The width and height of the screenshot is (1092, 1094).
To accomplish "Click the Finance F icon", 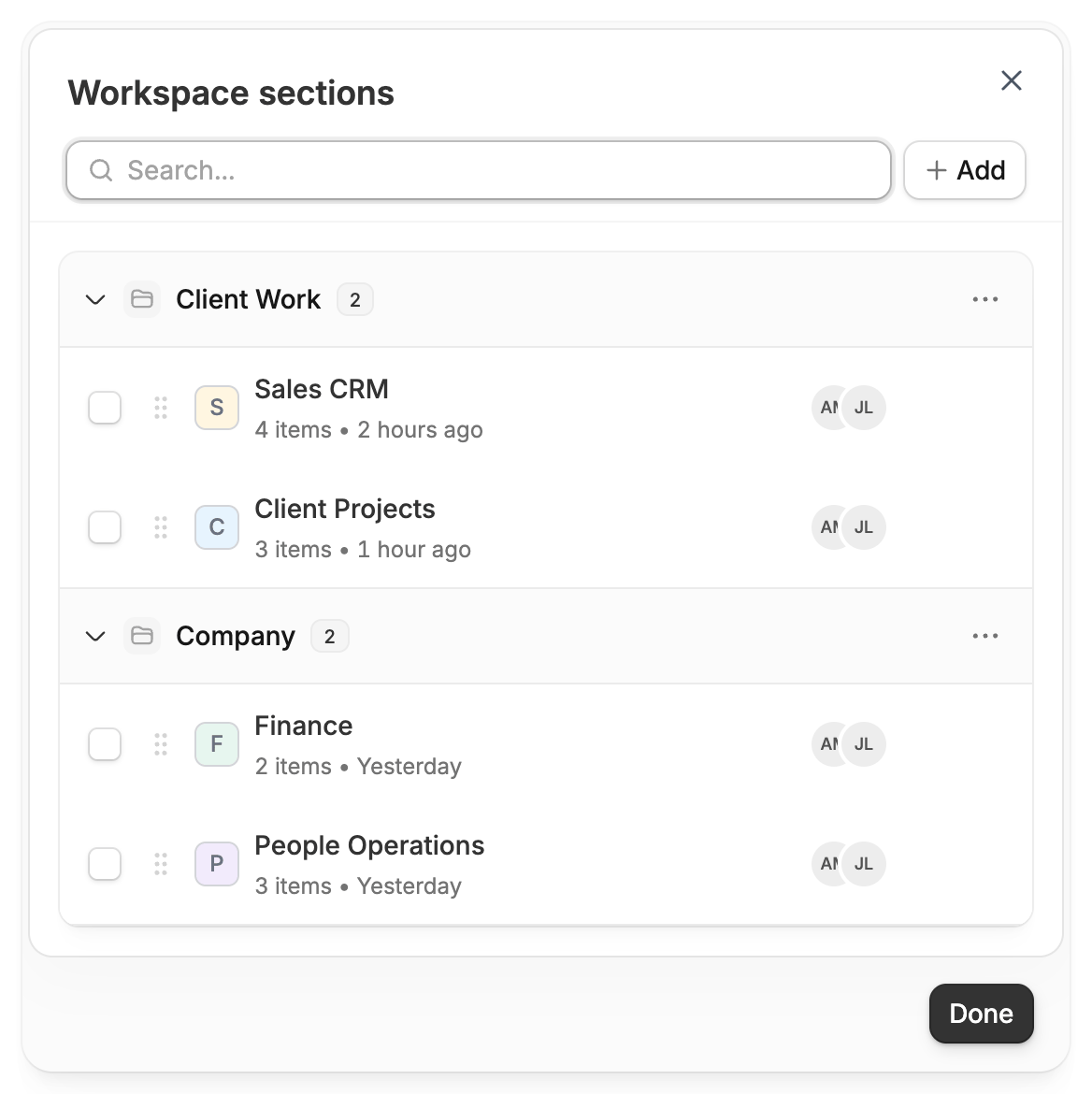I will (217, 744).
